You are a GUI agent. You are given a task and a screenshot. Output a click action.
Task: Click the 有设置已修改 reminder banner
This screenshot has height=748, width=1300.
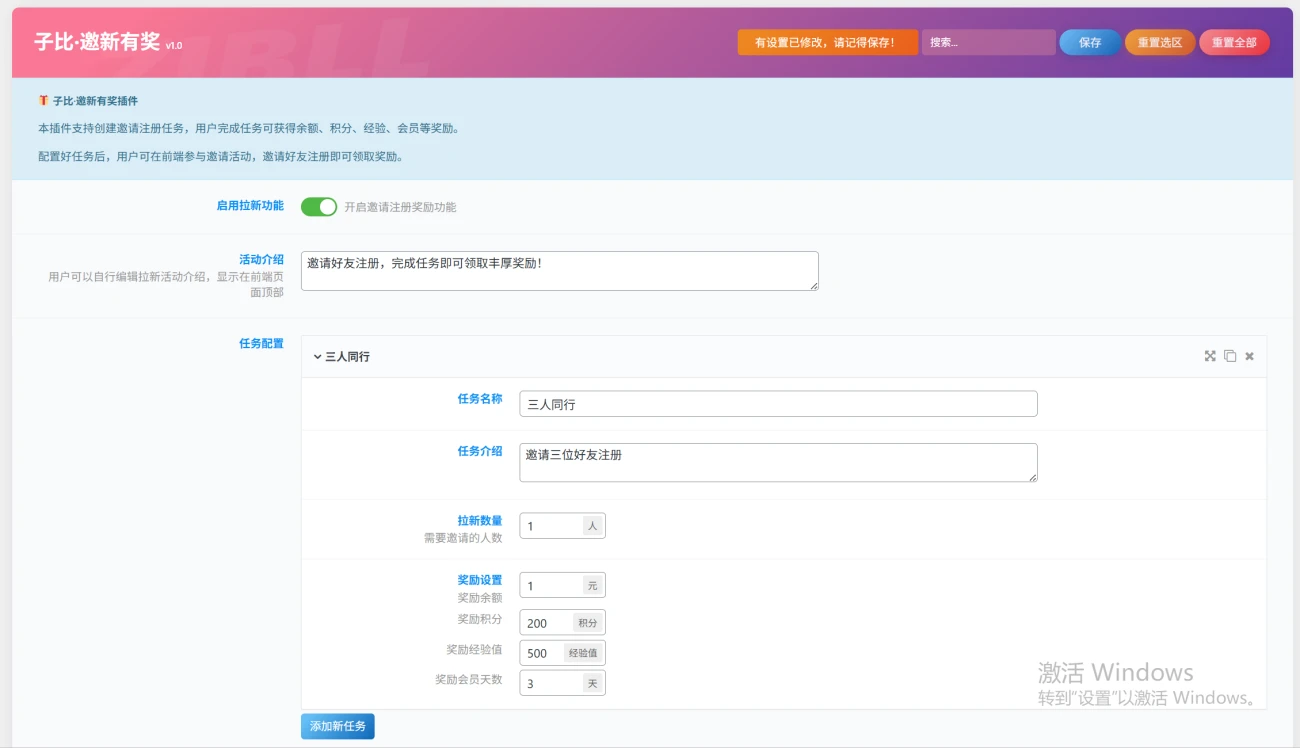[x=826, y=42]
